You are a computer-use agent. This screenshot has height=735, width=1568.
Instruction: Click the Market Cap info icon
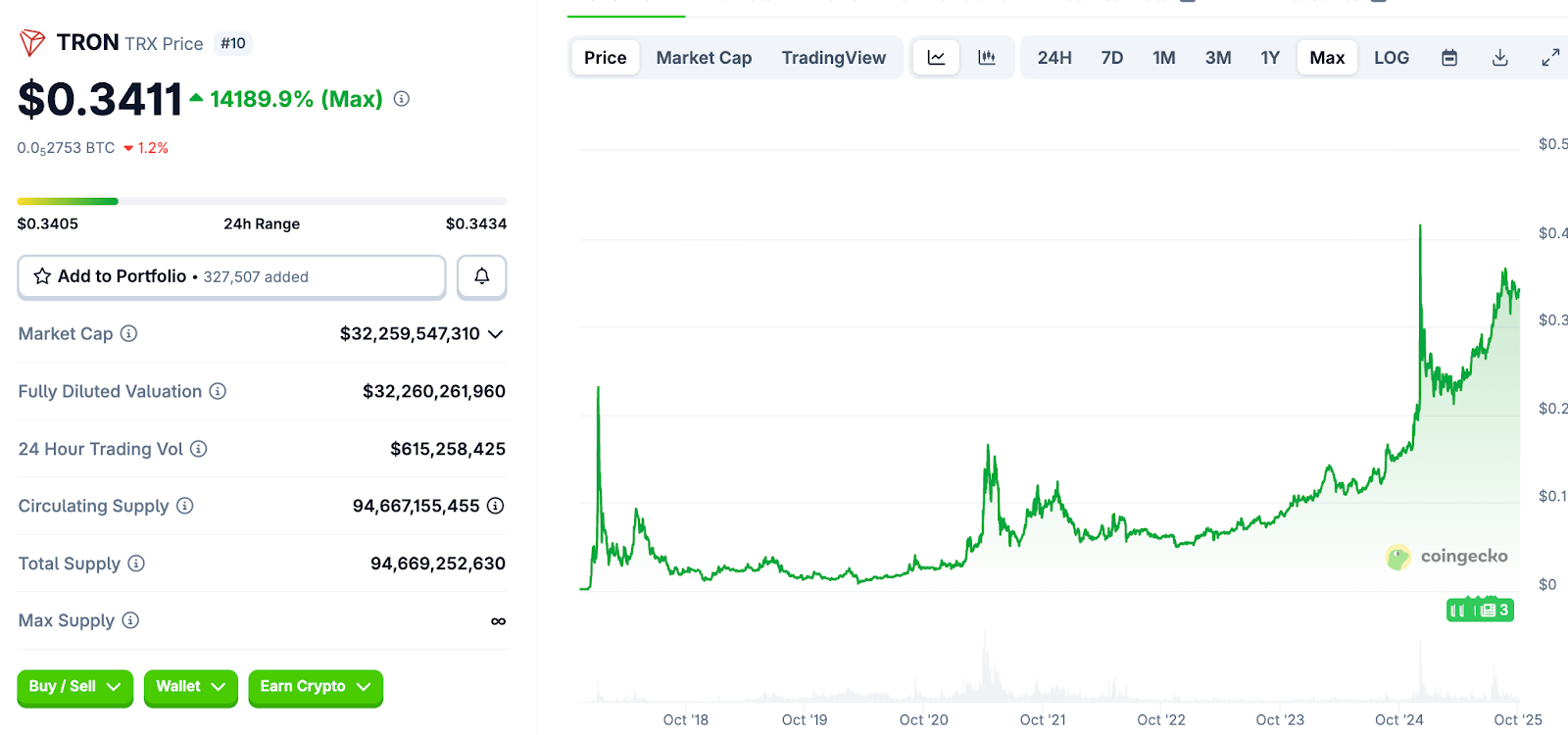point(128,334)
